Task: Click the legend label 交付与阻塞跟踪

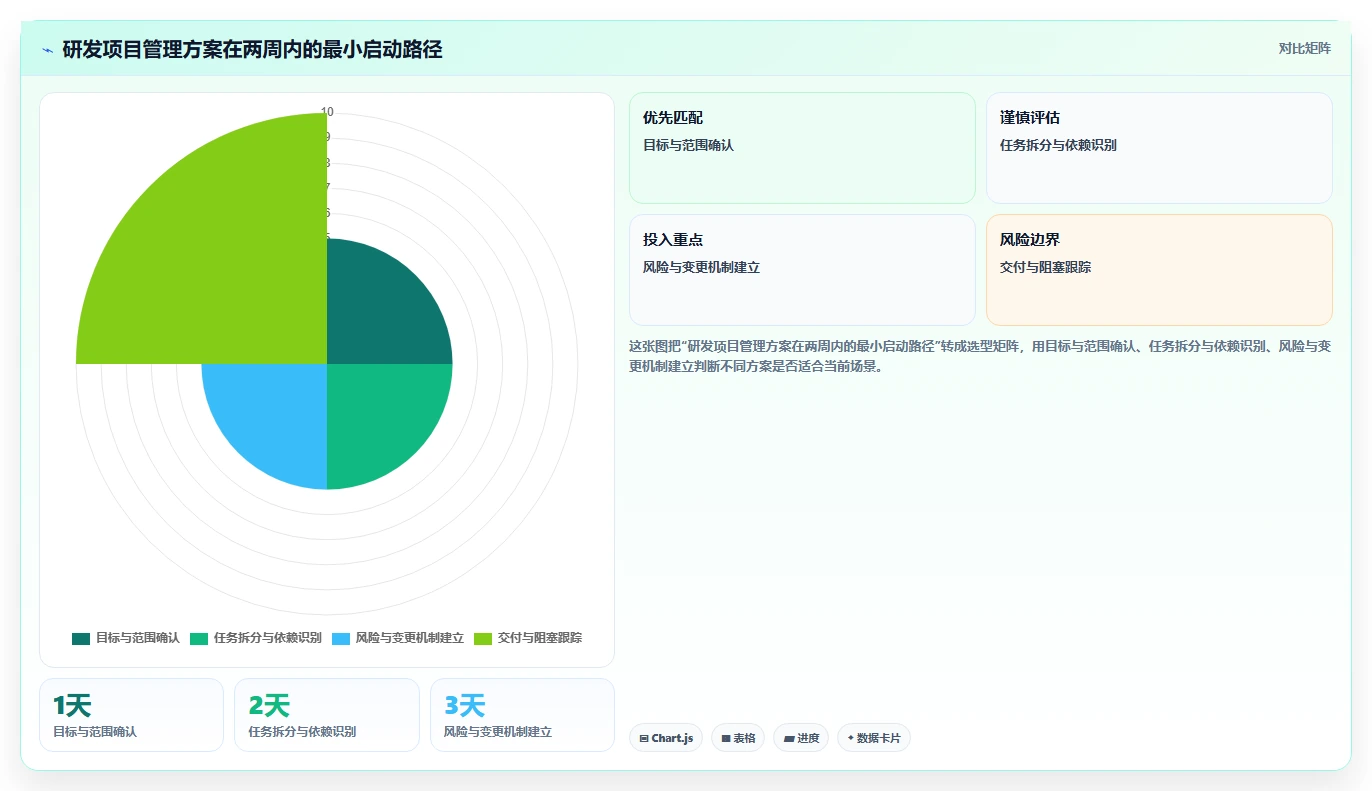Action: [540, 638]
